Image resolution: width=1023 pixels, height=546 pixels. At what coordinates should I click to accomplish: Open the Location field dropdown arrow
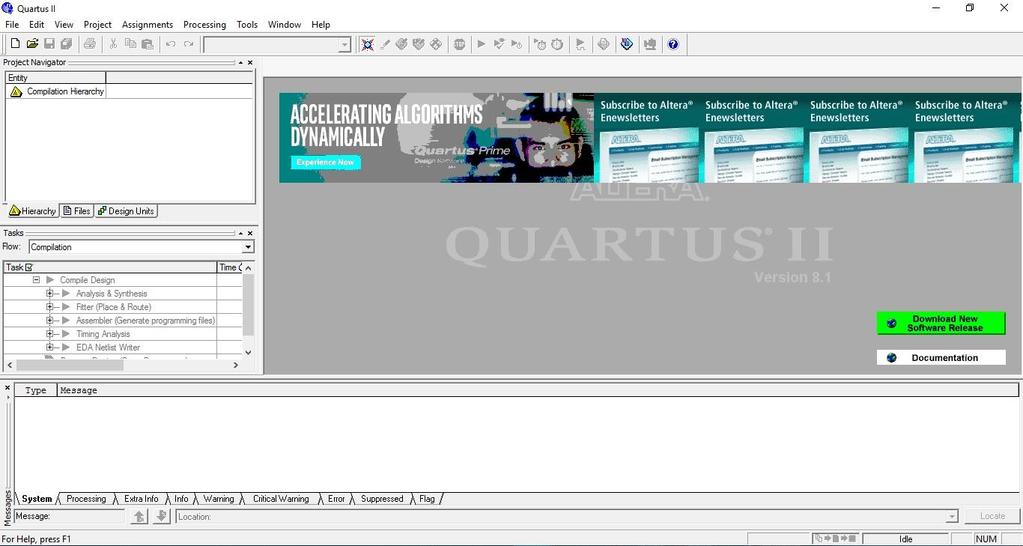(953, 517)
